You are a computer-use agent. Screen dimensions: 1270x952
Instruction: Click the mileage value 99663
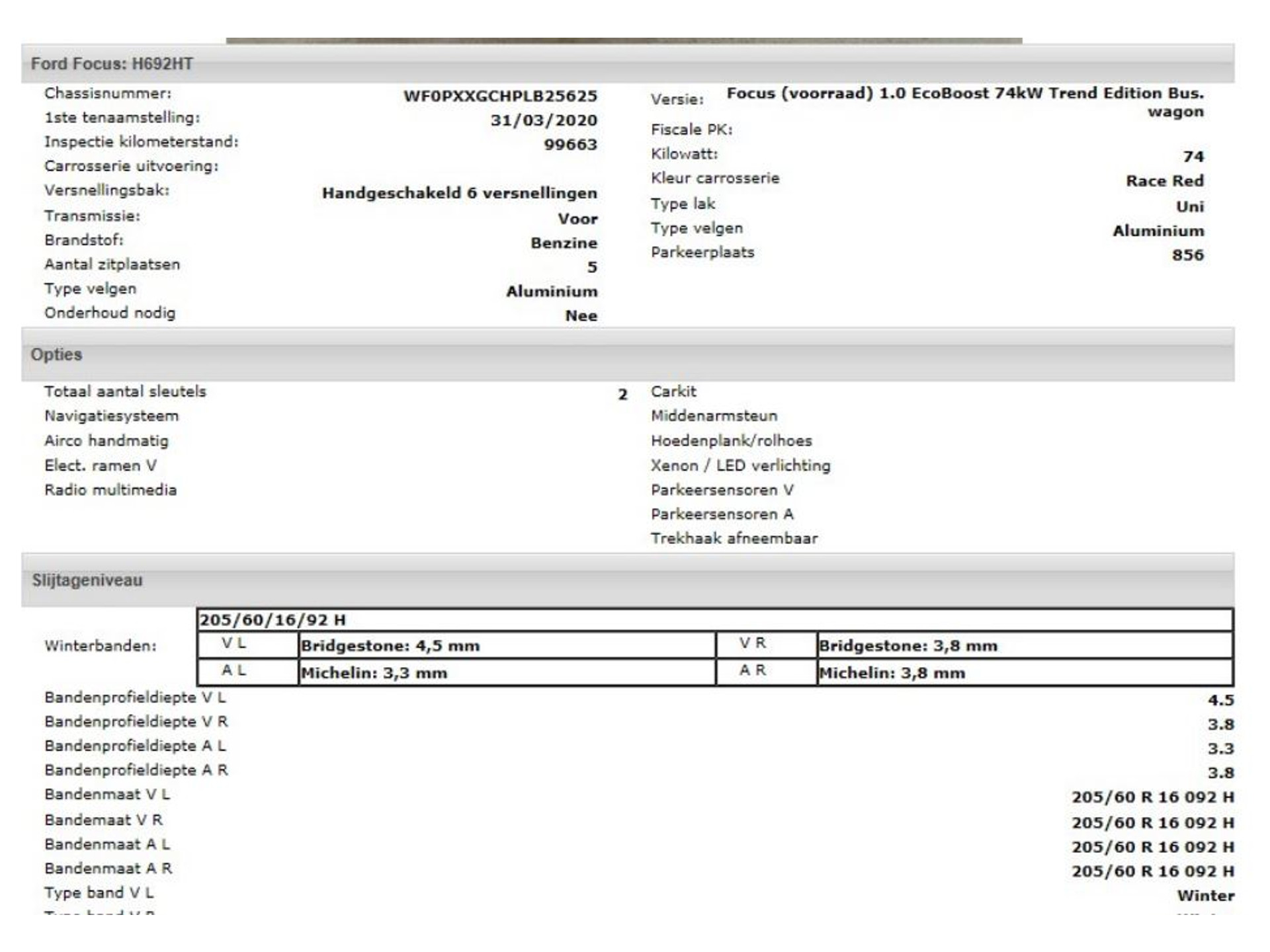tap(570, 145)
